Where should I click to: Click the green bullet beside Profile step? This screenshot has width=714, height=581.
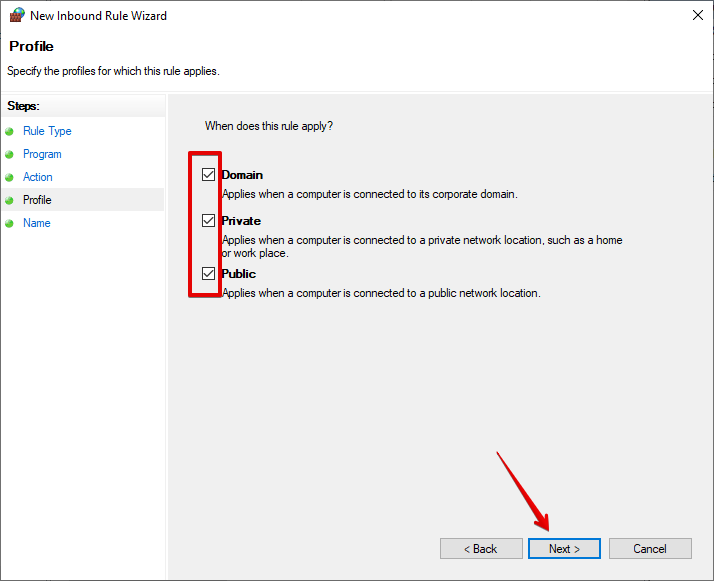(10, 200)
